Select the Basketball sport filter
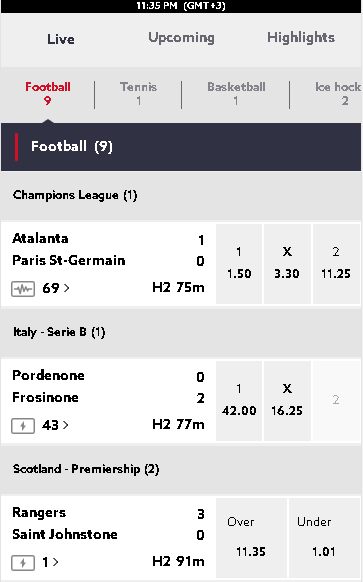Viewport: 363px width, 582px height. point(236,94)
